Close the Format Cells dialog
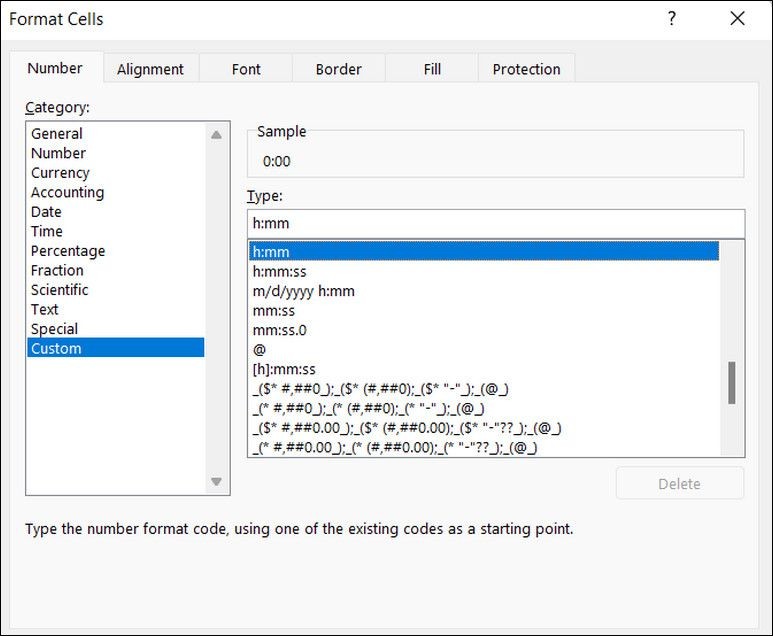 click(737, 19)
